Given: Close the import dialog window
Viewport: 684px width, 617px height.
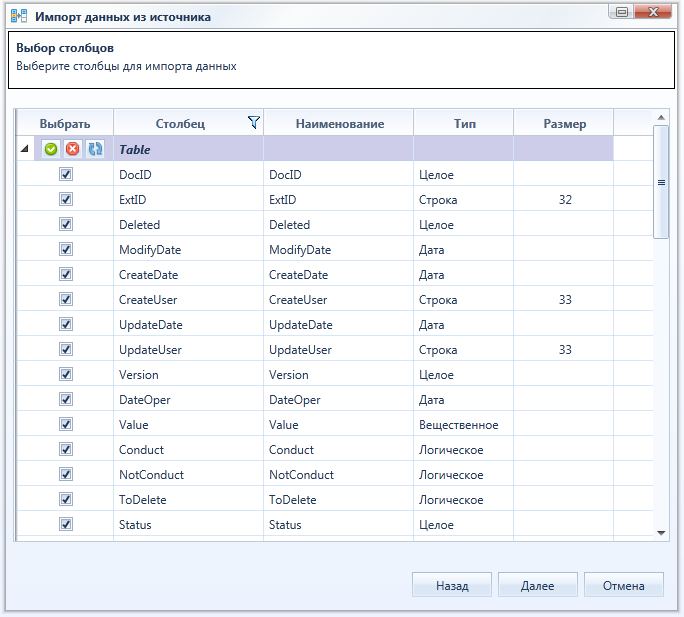Looking at the screenshot, I should pos(653,12).
